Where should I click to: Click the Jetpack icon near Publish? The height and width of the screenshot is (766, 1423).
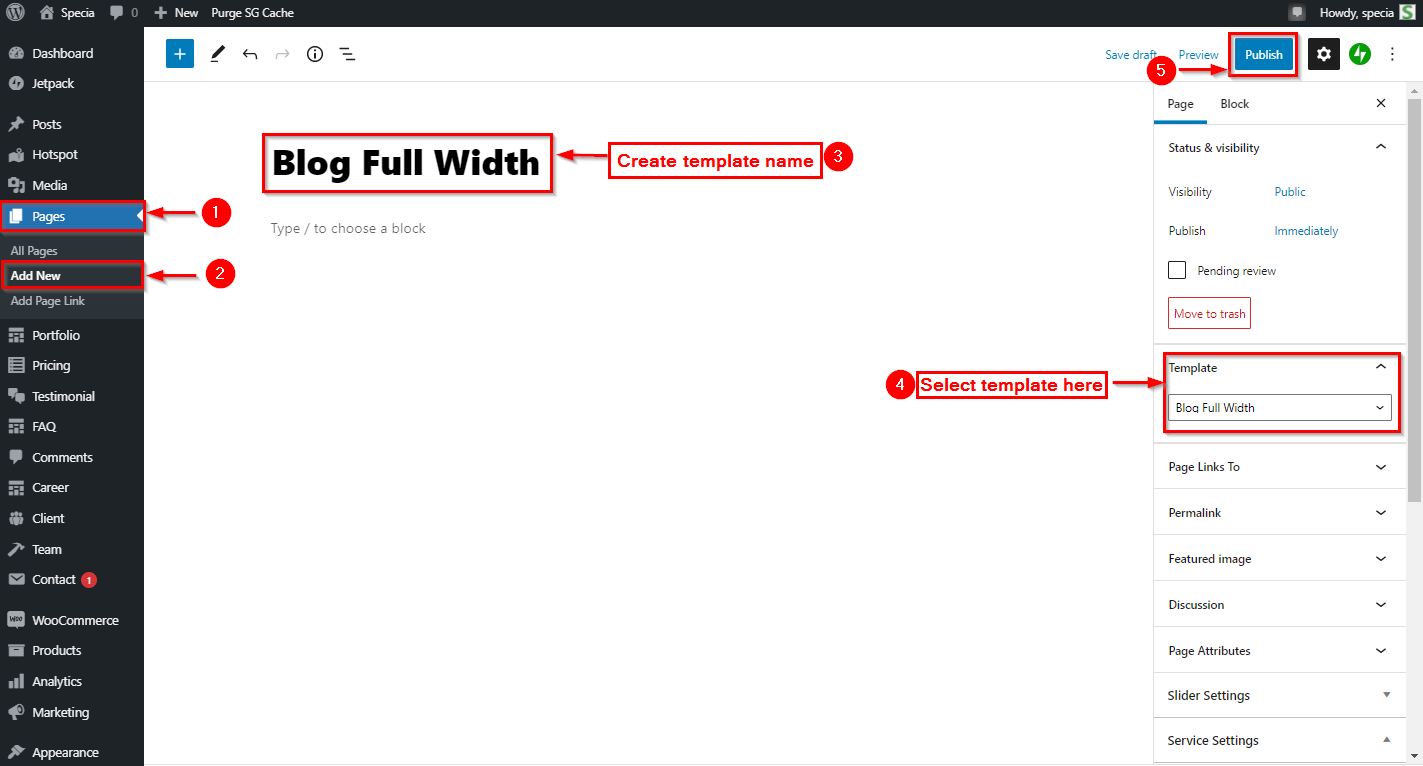click(1360, 54)
